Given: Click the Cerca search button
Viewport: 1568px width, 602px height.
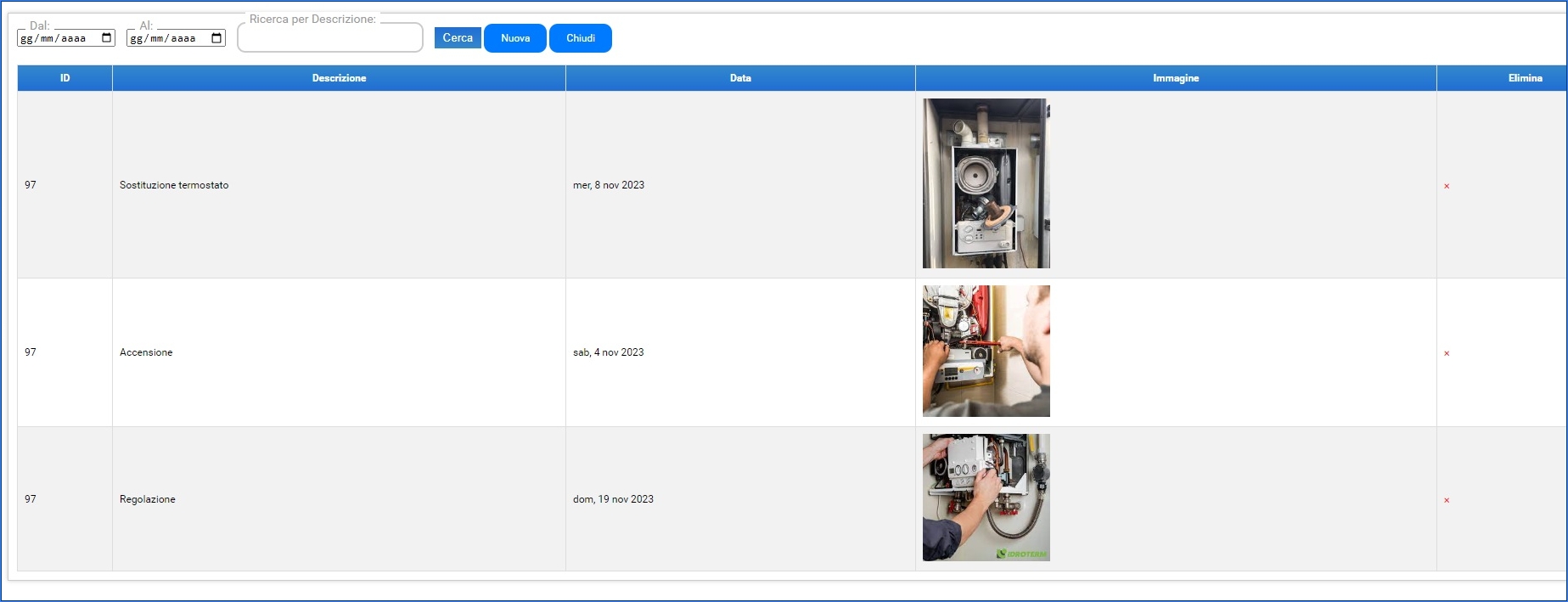Looking at the screenshot, I should [x=458, y=38].
